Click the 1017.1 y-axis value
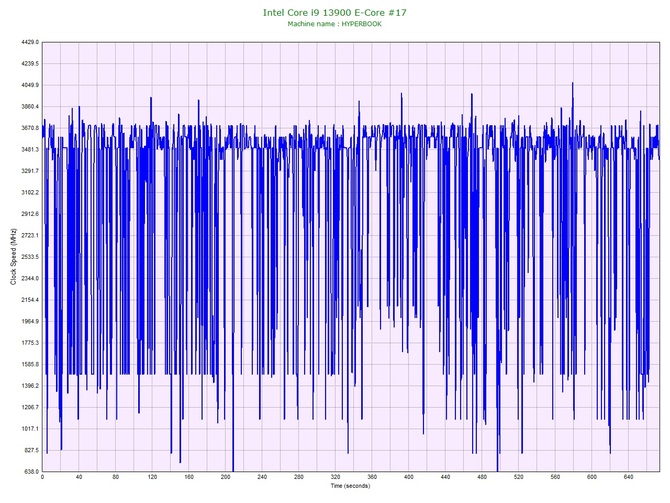 point(30,429)
